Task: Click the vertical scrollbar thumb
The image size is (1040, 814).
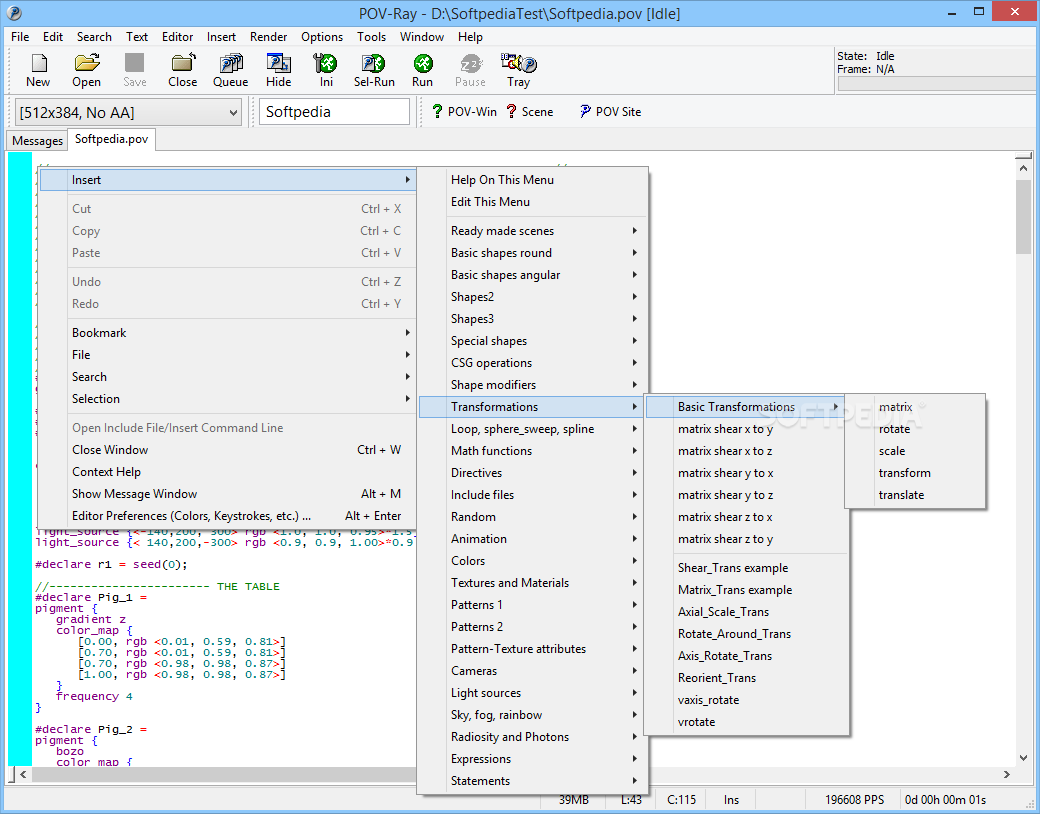Action: (x=1023, y=216)
